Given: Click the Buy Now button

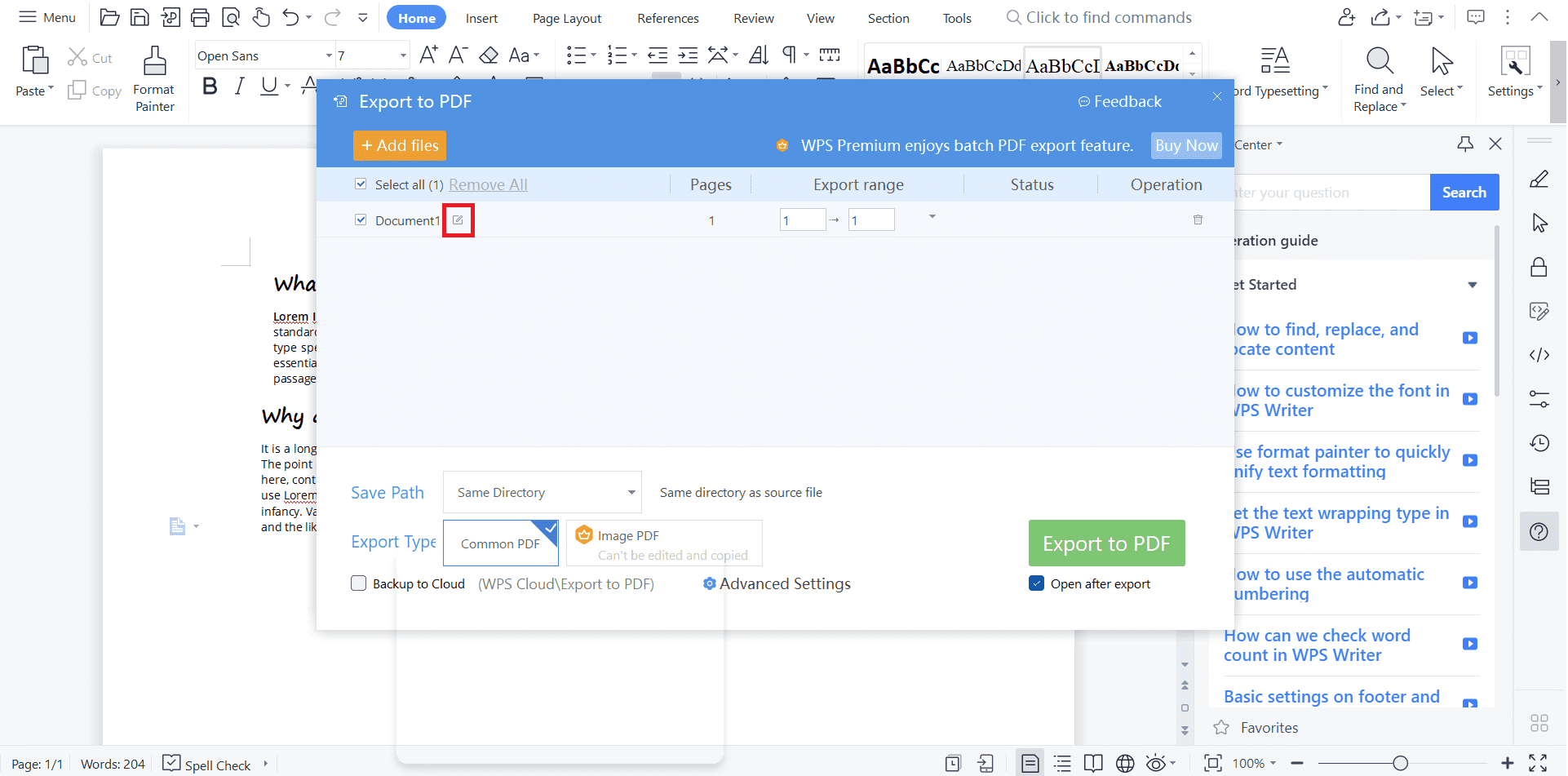Looking at the screenshot, I should pos(1186,145).
